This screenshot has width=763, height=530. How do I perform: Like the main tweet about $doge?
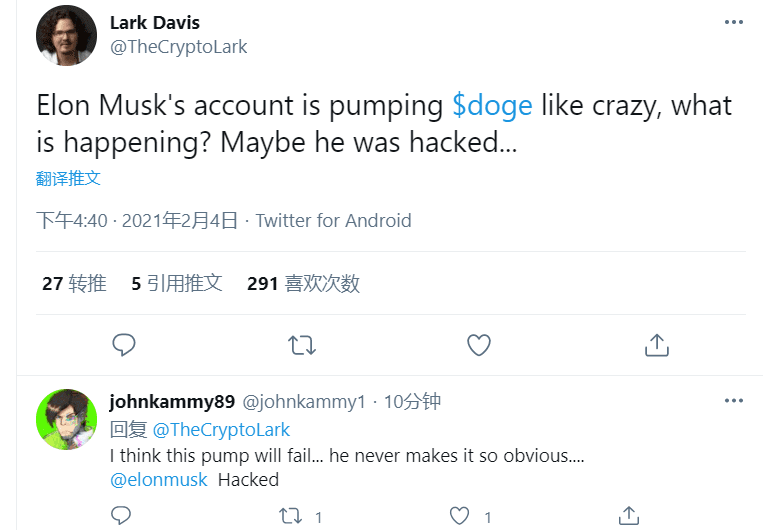pyautogui.click(x=479, y=345)
